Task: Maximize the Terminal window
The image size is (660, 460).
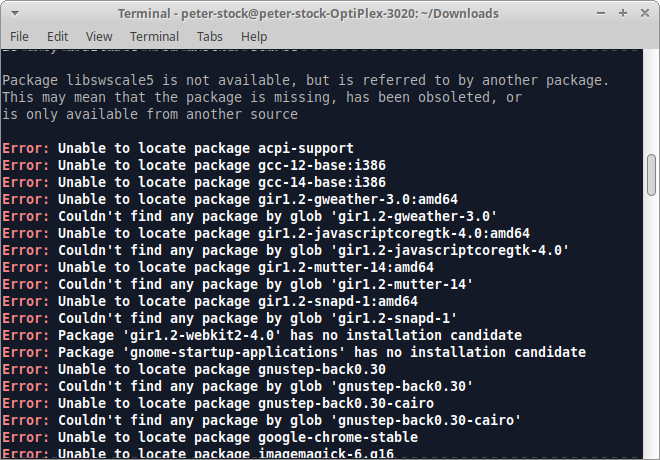Action: click(624, 13)
